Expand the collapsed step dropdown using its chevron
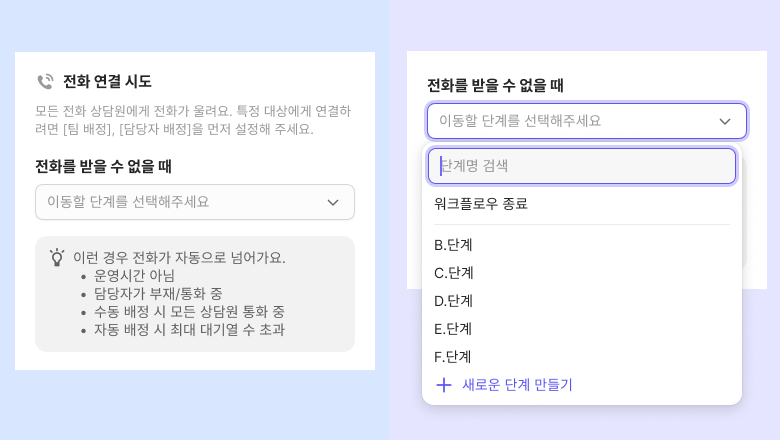The height and width of the screenshot is (440, 780). (333, 202)
